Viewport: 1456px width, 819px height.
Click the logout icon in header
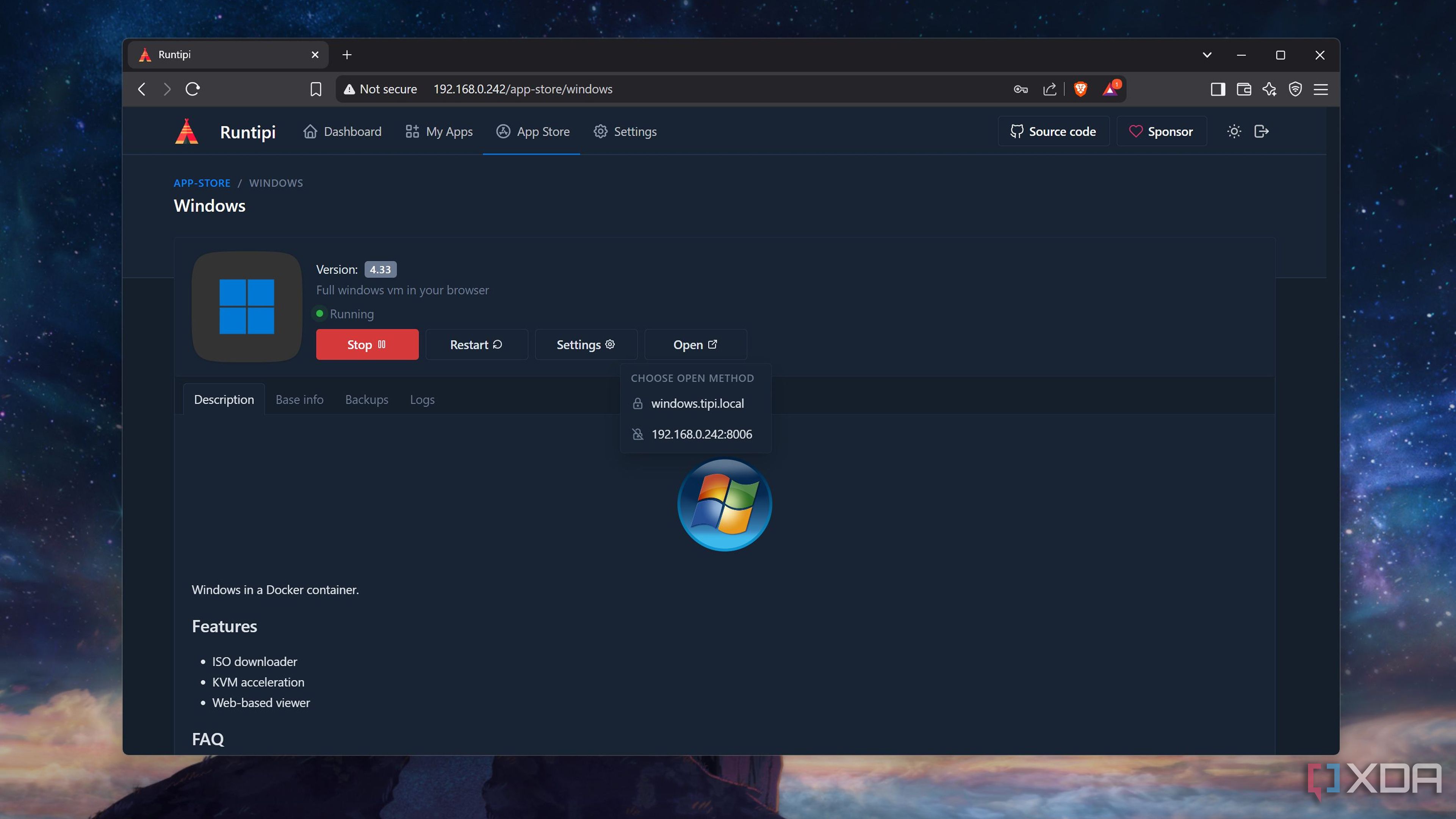click(1262, 131)
